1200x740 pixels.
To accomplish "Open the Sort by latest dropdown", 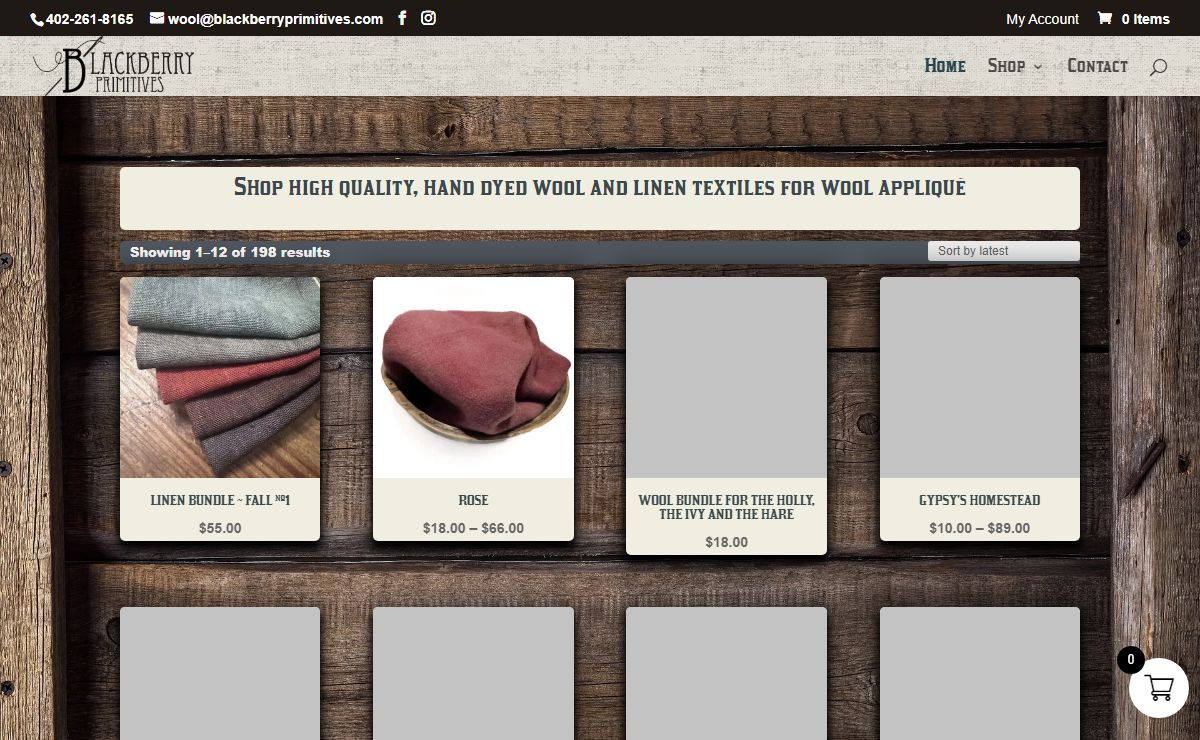I will [1003, 251].
